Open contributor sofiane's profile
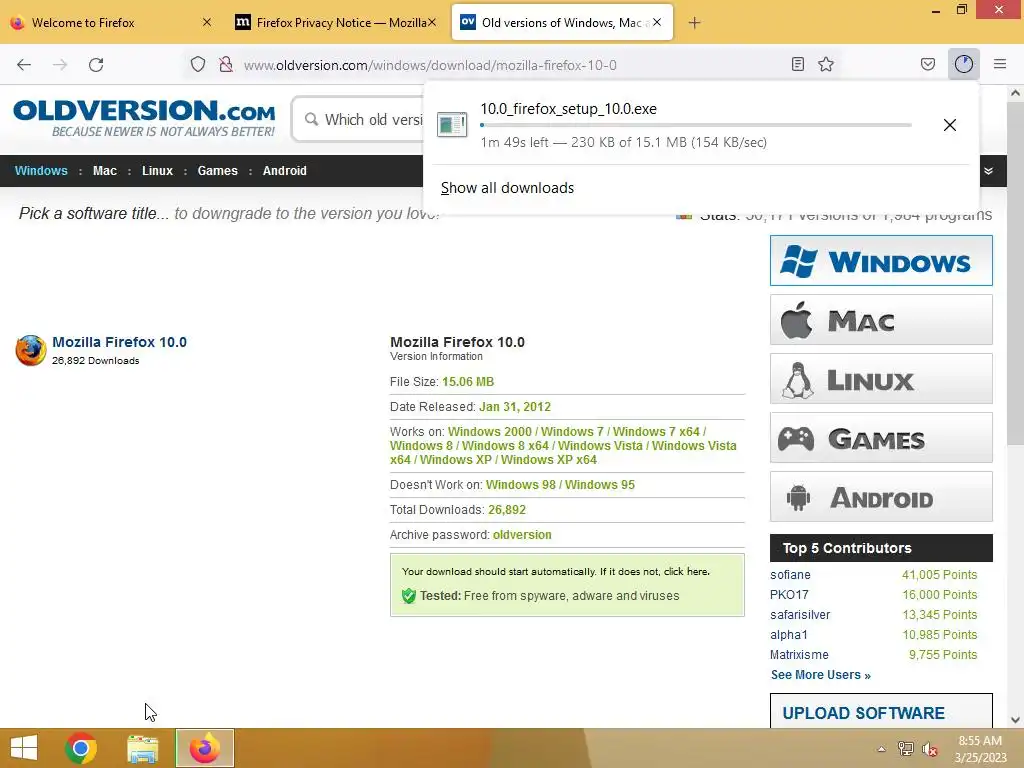1024x768 pixels. [x=790, y=575]
